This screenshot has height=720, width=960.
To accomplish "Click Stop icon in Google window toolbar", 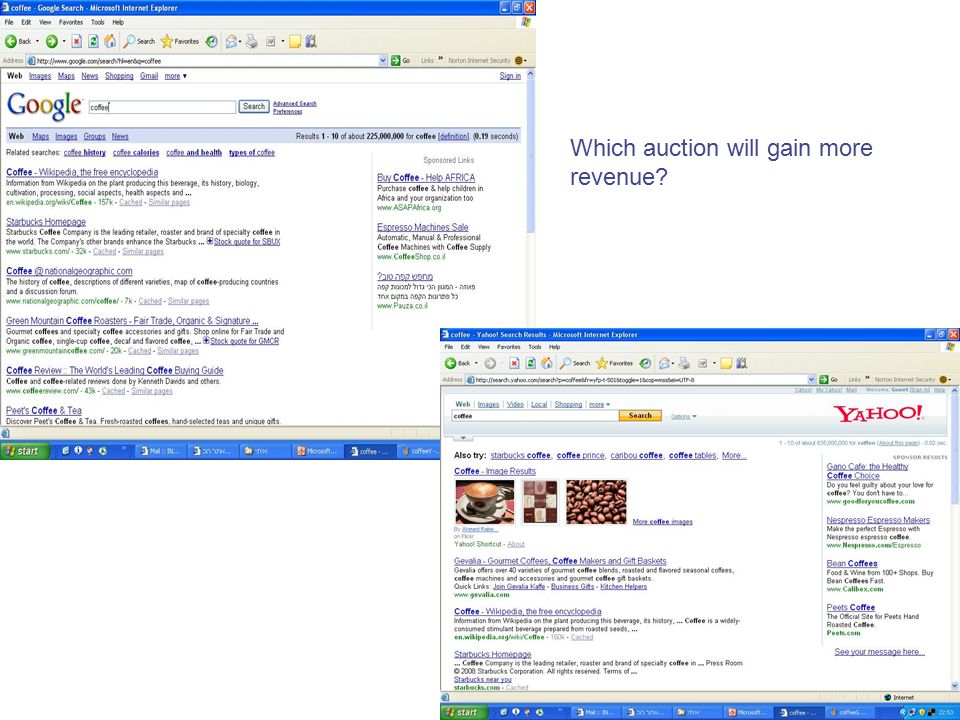I will click(76, 41).
